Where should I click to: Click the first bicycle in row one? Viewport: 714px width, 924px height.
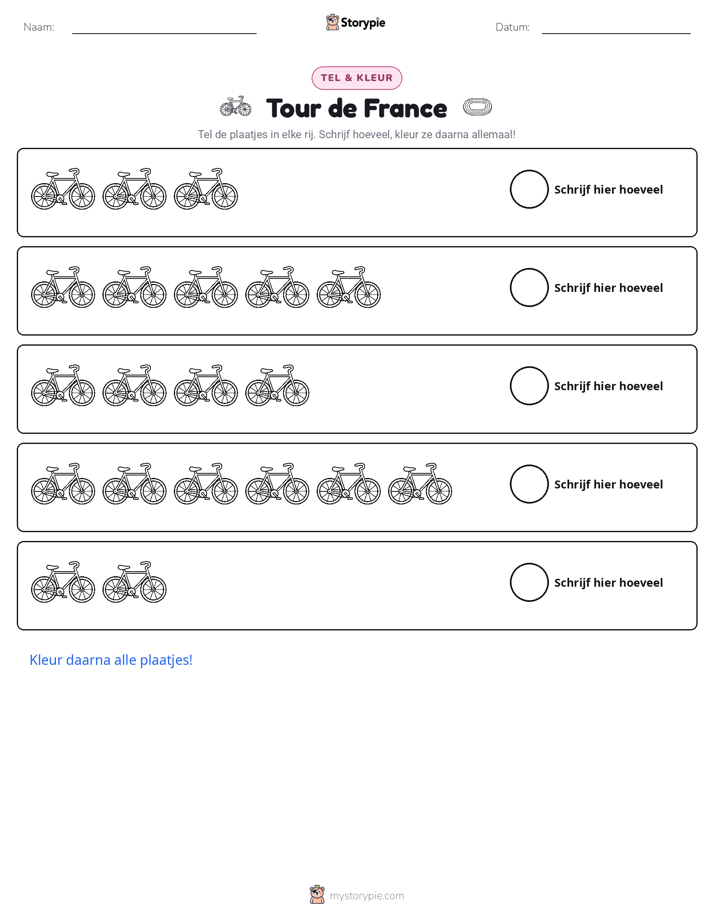click(63, 189)
